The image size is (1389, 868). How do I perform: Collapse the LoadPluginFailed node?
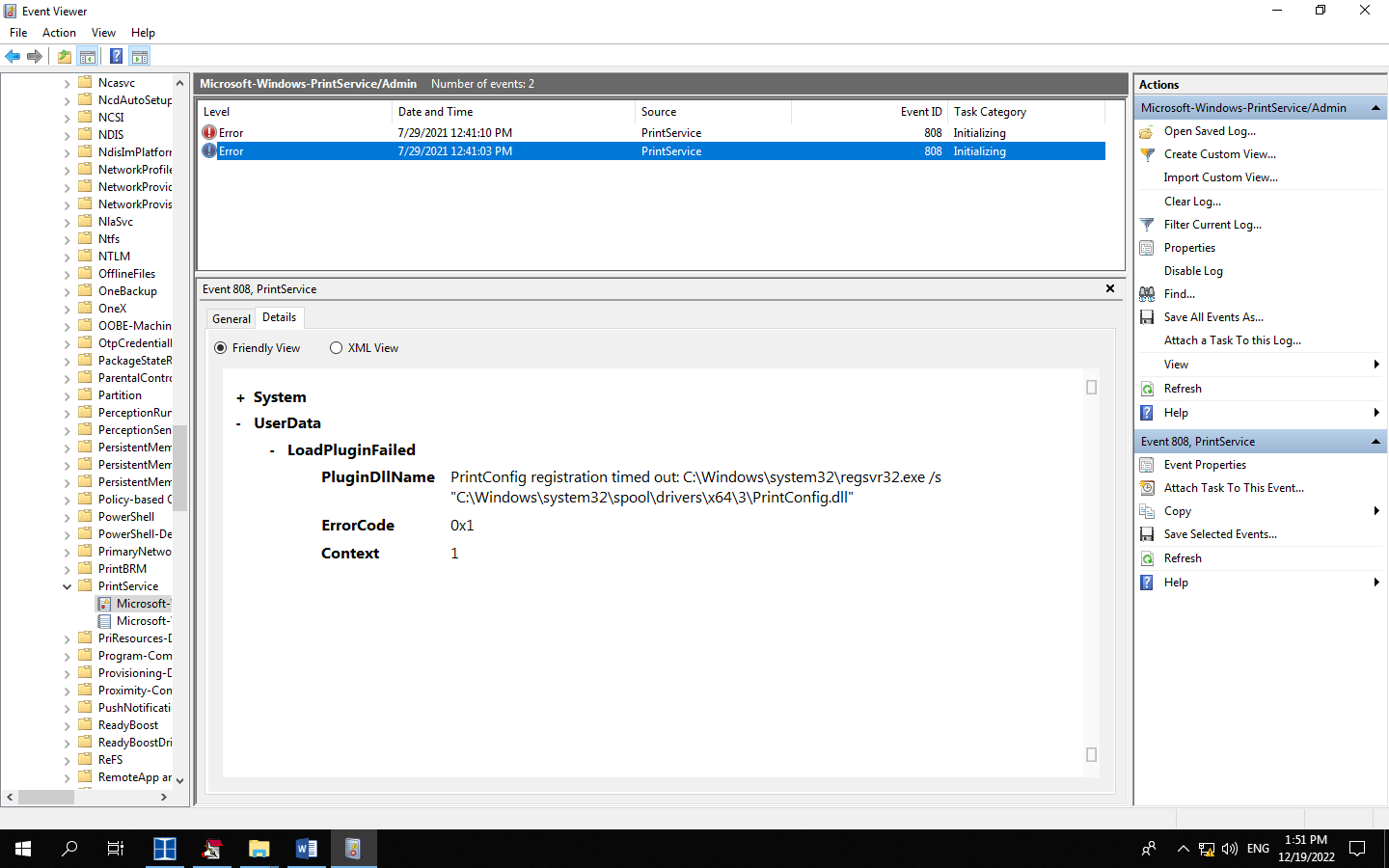273,450
